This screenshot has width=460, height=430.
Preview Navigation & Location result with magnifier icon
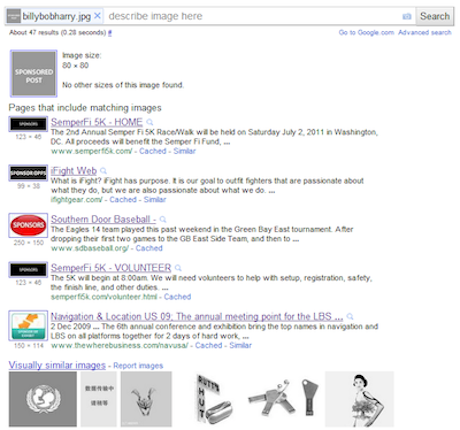(350, 317)
